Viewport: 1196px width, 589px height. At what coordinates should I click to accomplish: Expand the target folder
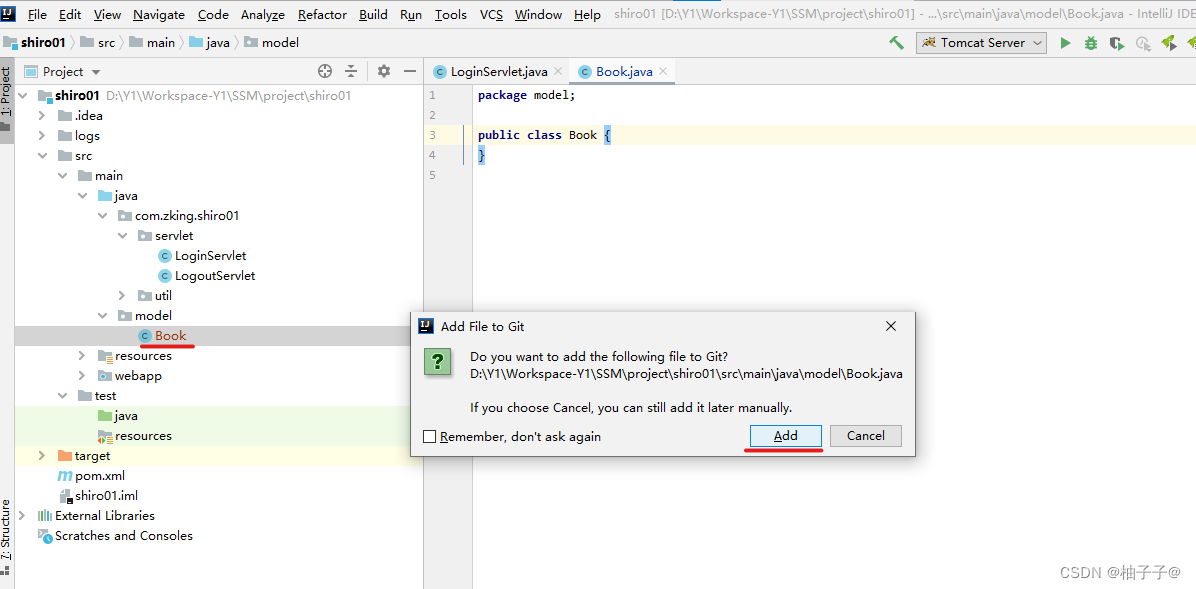pos(43,455)
